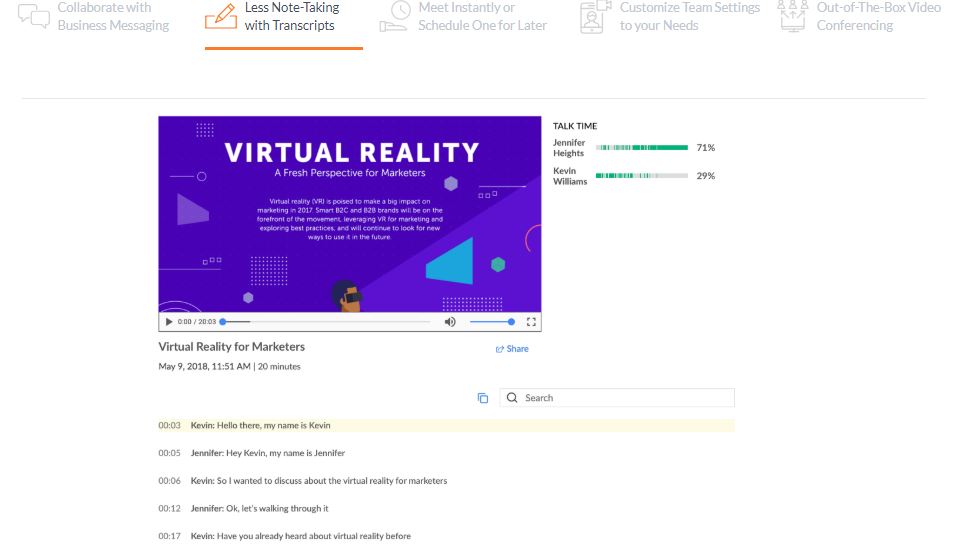Viewport: 954px width, 549px height.
Task: Click the video conferencing screen icon
Action: (792, 16)
